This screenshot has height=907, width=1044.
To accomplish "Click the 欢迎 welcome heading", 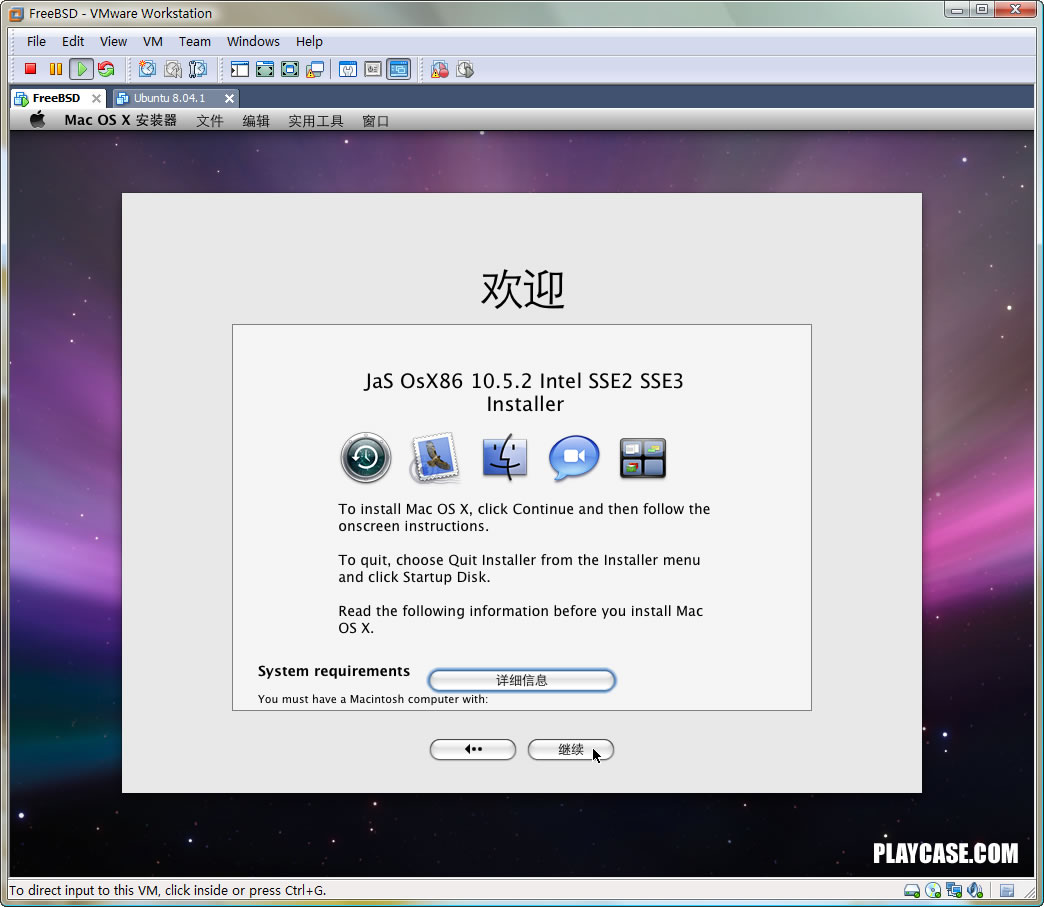I will pyautogui.click(x=523, y=288).
